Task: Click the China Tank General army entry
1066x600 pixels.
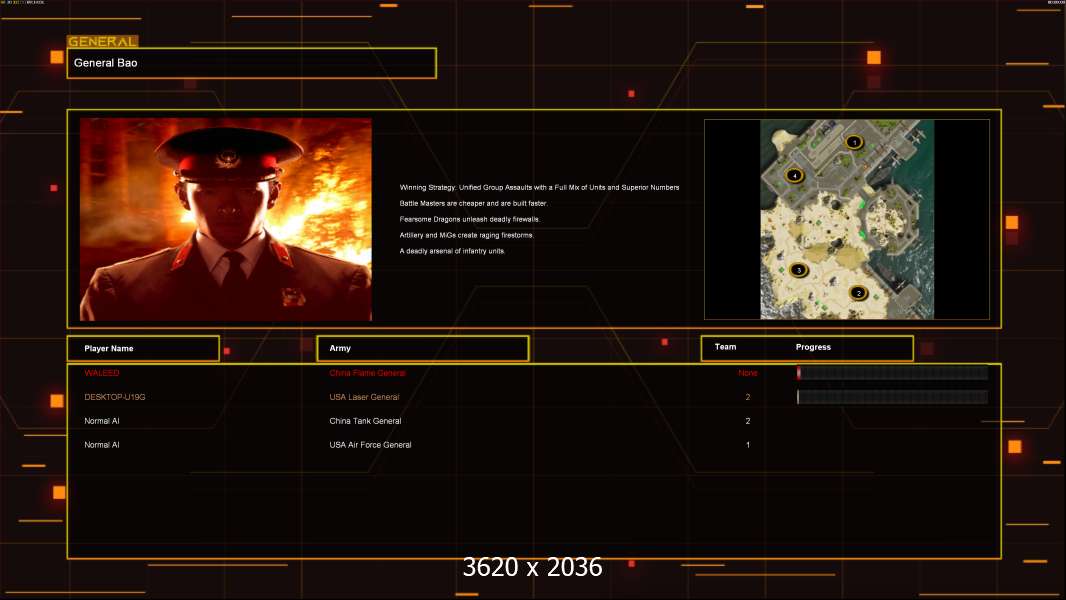Action: (365, 421)
